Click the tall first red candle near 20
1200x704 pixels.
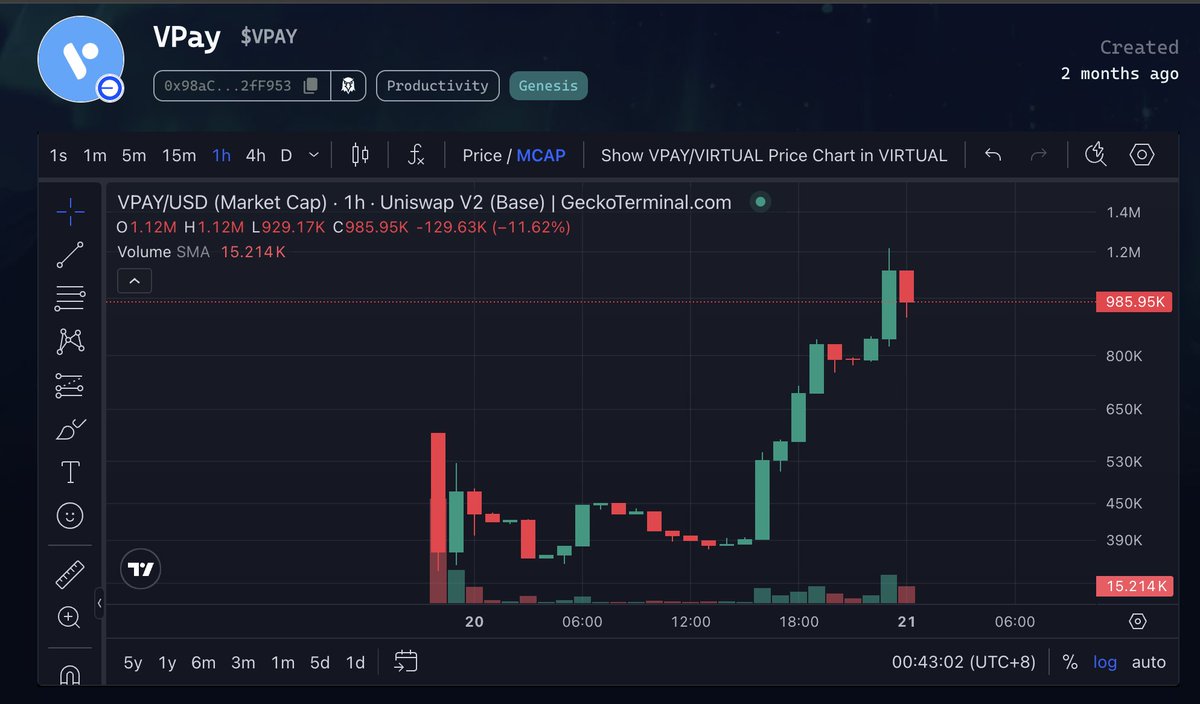click(x=438, y=493)
